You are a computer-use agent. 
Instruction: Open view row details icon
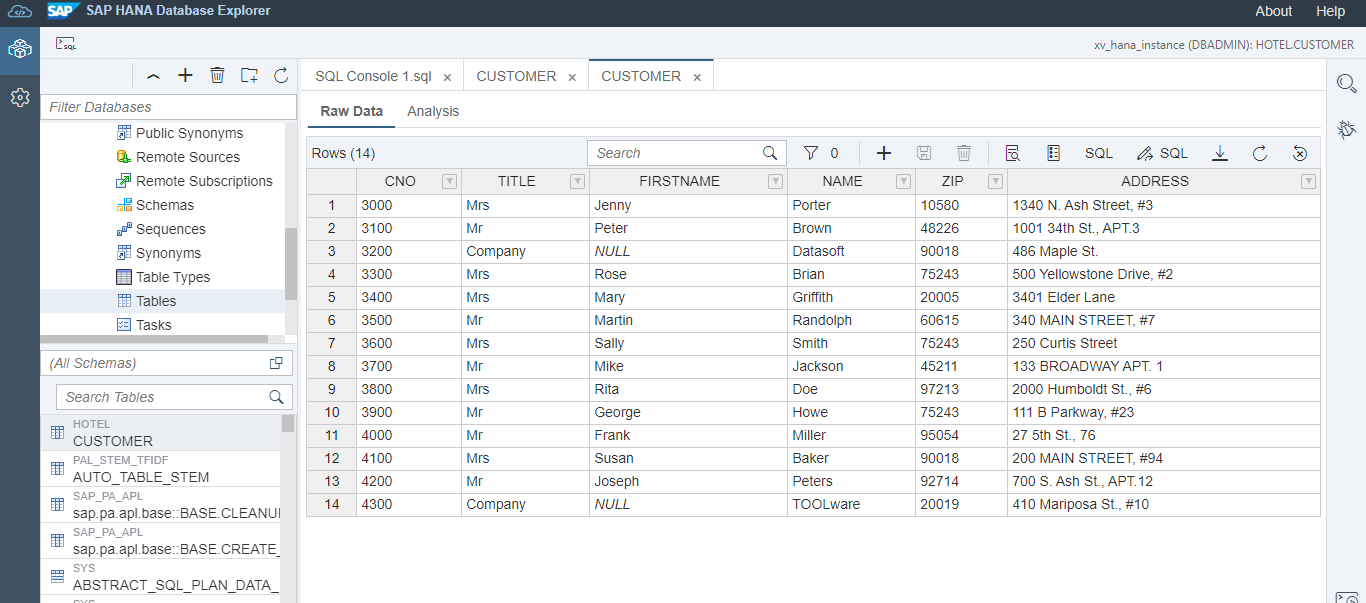(x=1012, y=153)
